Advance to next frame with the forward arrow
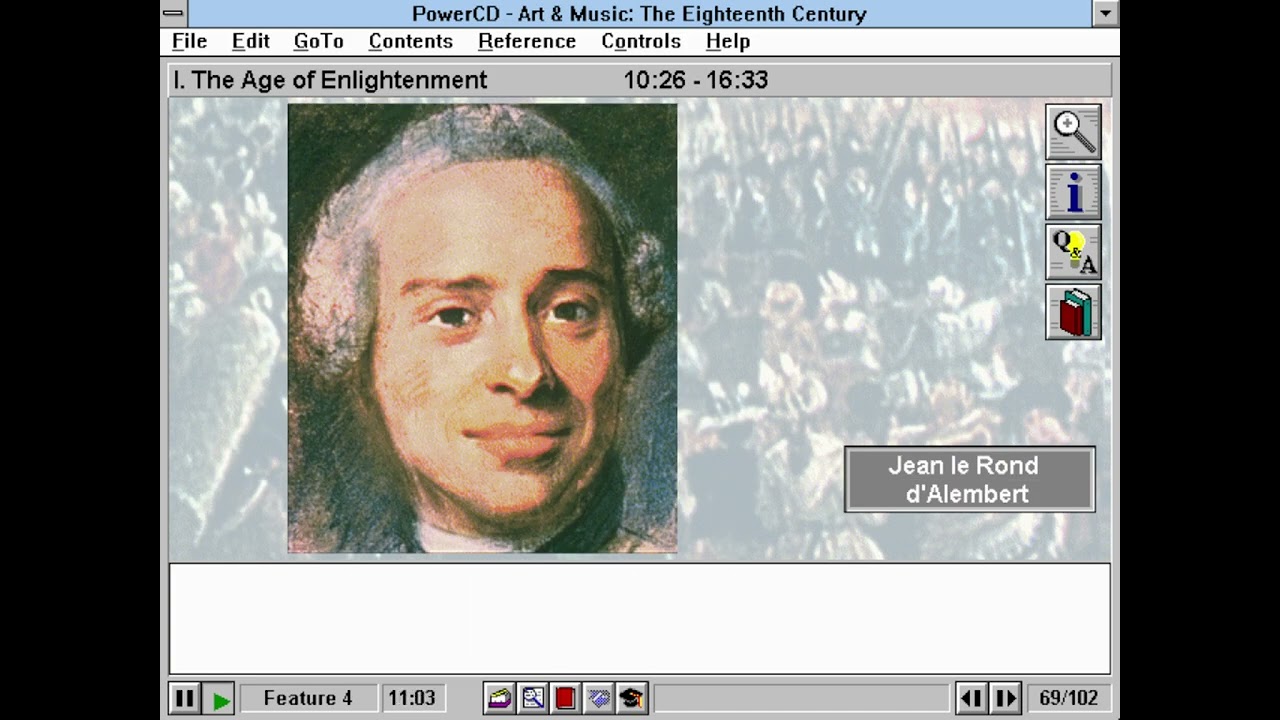This screenshot has height=720, width=1280. [1005, 698]
